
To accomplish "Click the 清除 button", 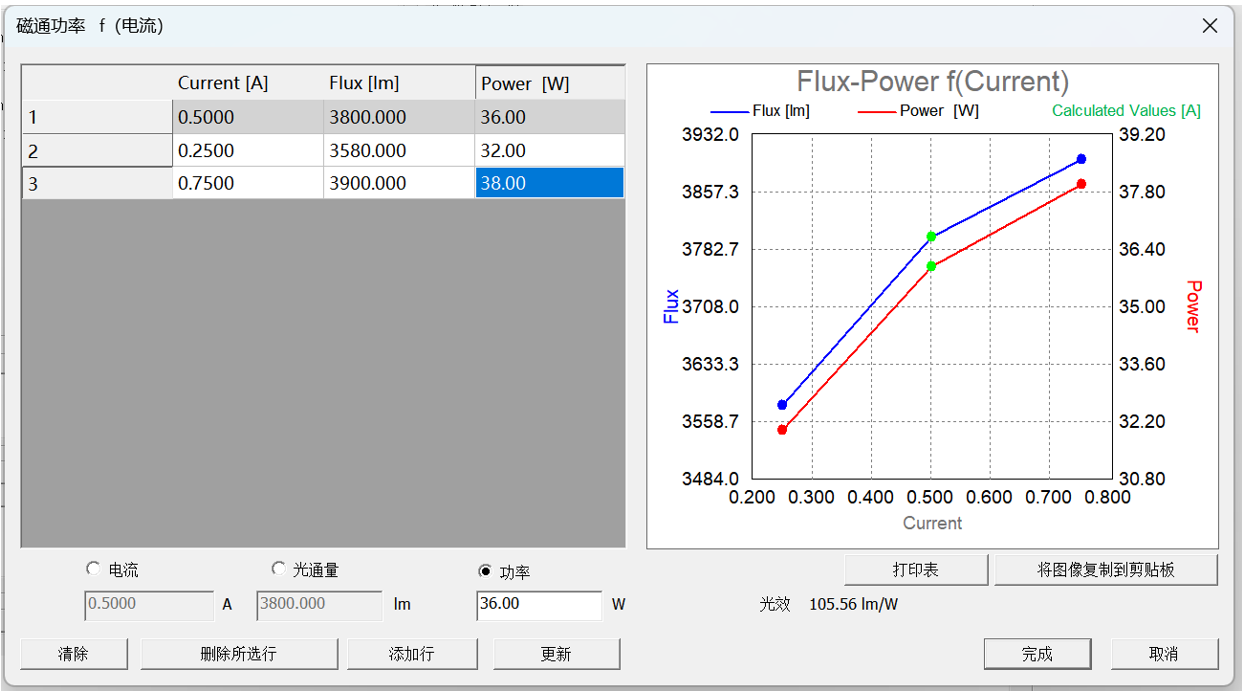I will click(73, 654).
